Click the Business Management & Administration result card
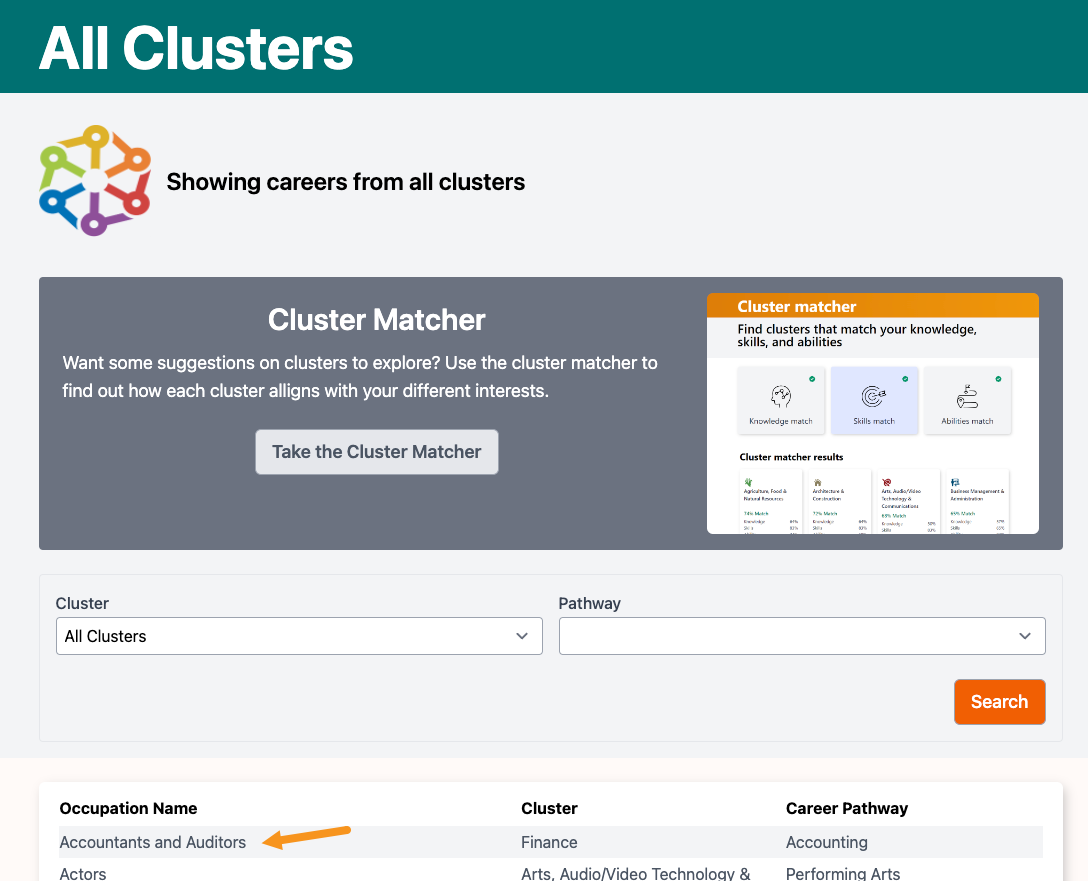 tap(978, 502)
